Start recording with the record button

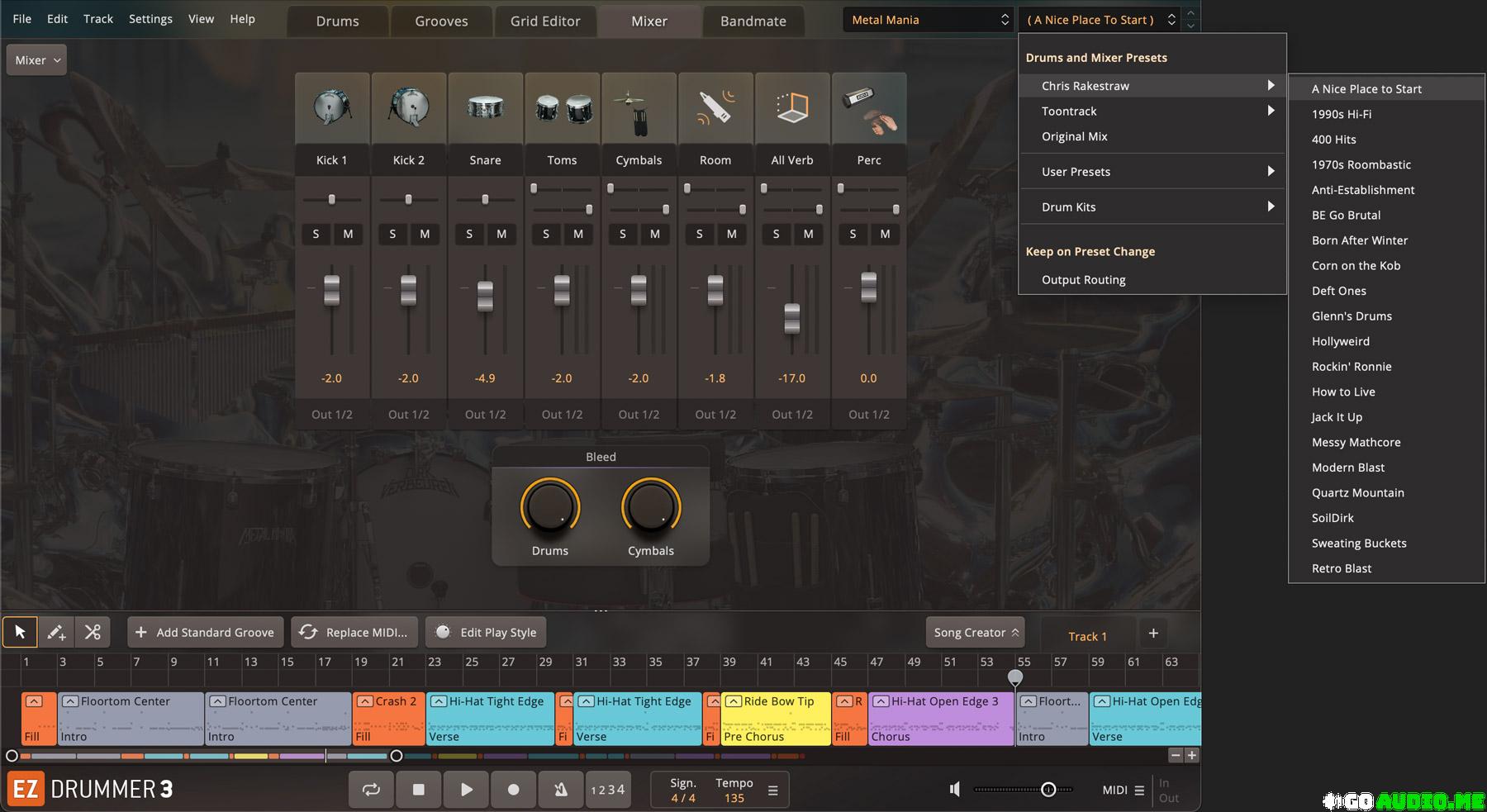point(513,790)
